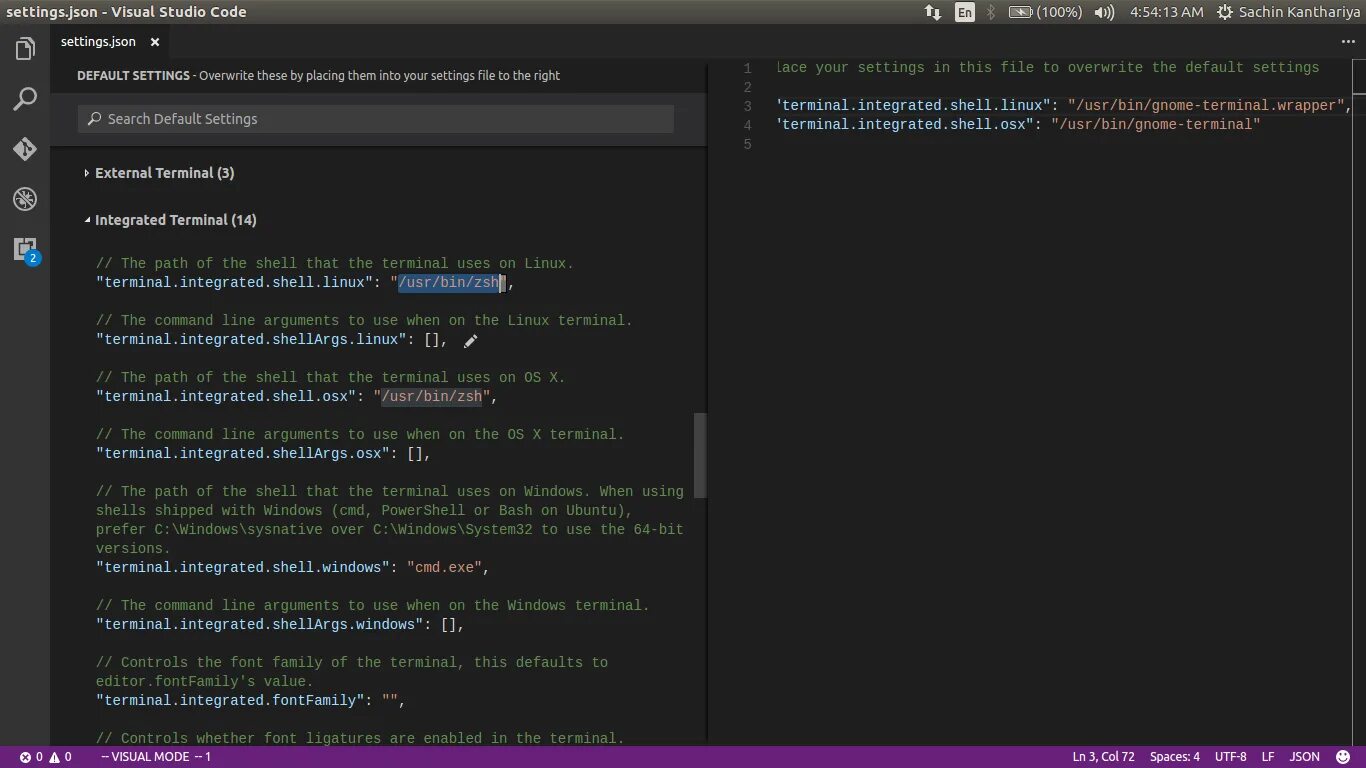The width and height of the screenshot is (1366, 768).
Task: Close the settings.json tab
Action: [155, 42]
